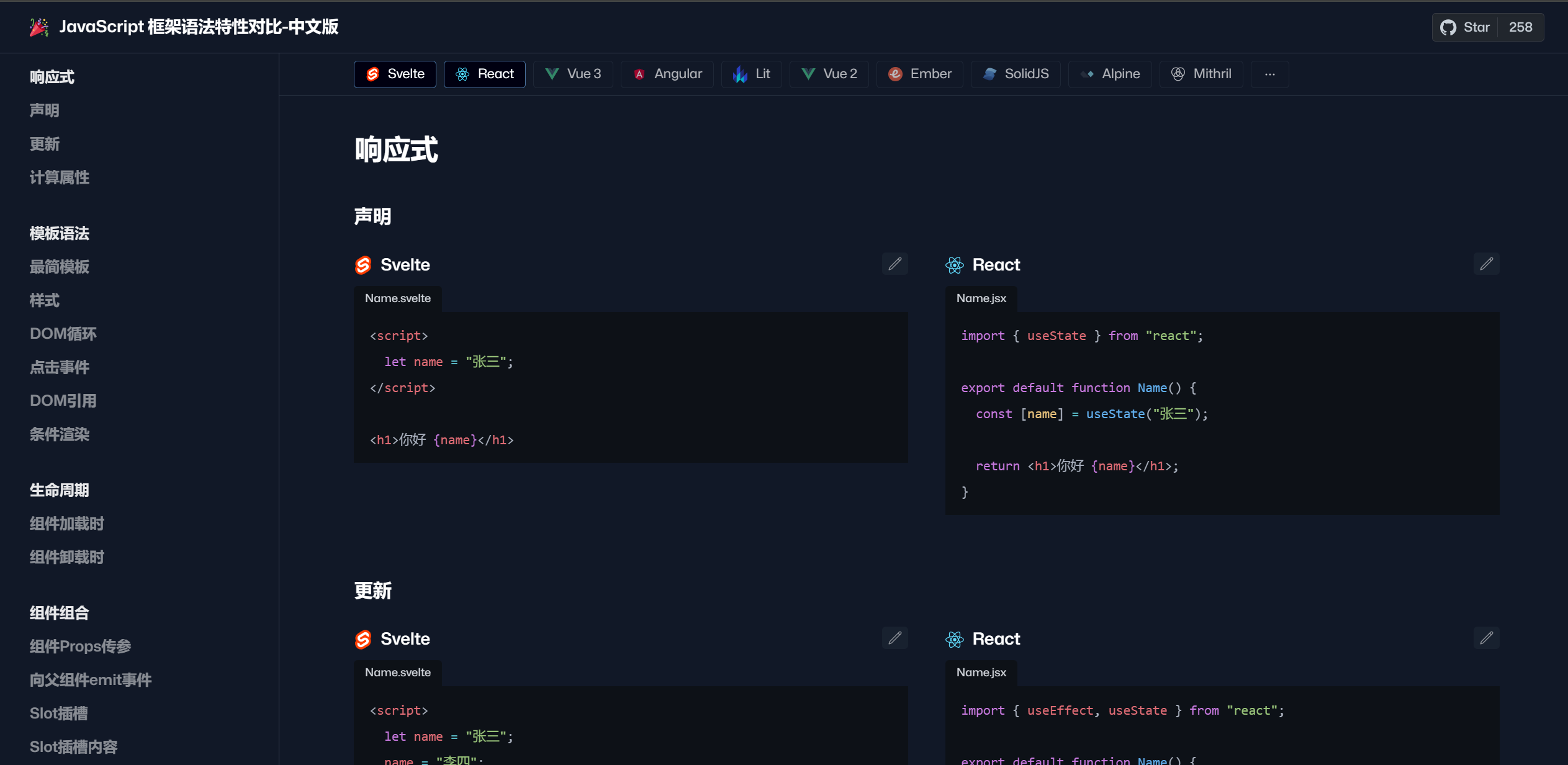1568x765 pixels.
Task: Open DOM循环 sidebar link
Action: coord(63,334)
